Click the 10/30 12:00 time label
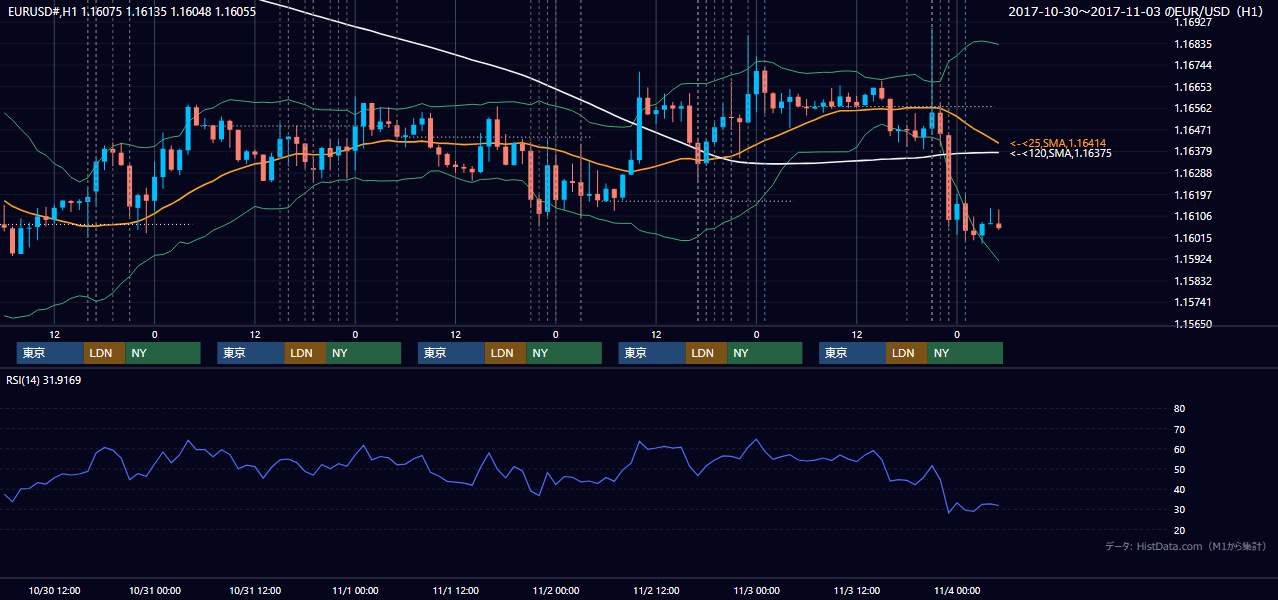 click(x=54, y=590)
